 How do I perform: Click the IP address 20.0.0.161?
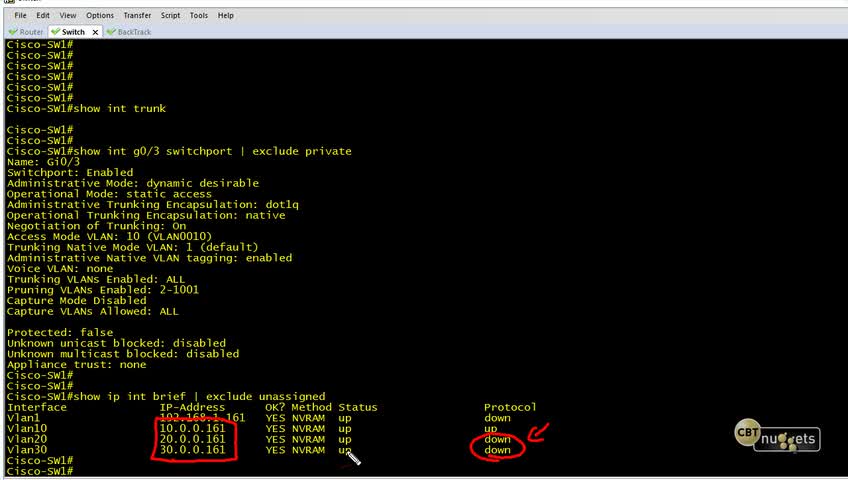[x=192, y=439]
